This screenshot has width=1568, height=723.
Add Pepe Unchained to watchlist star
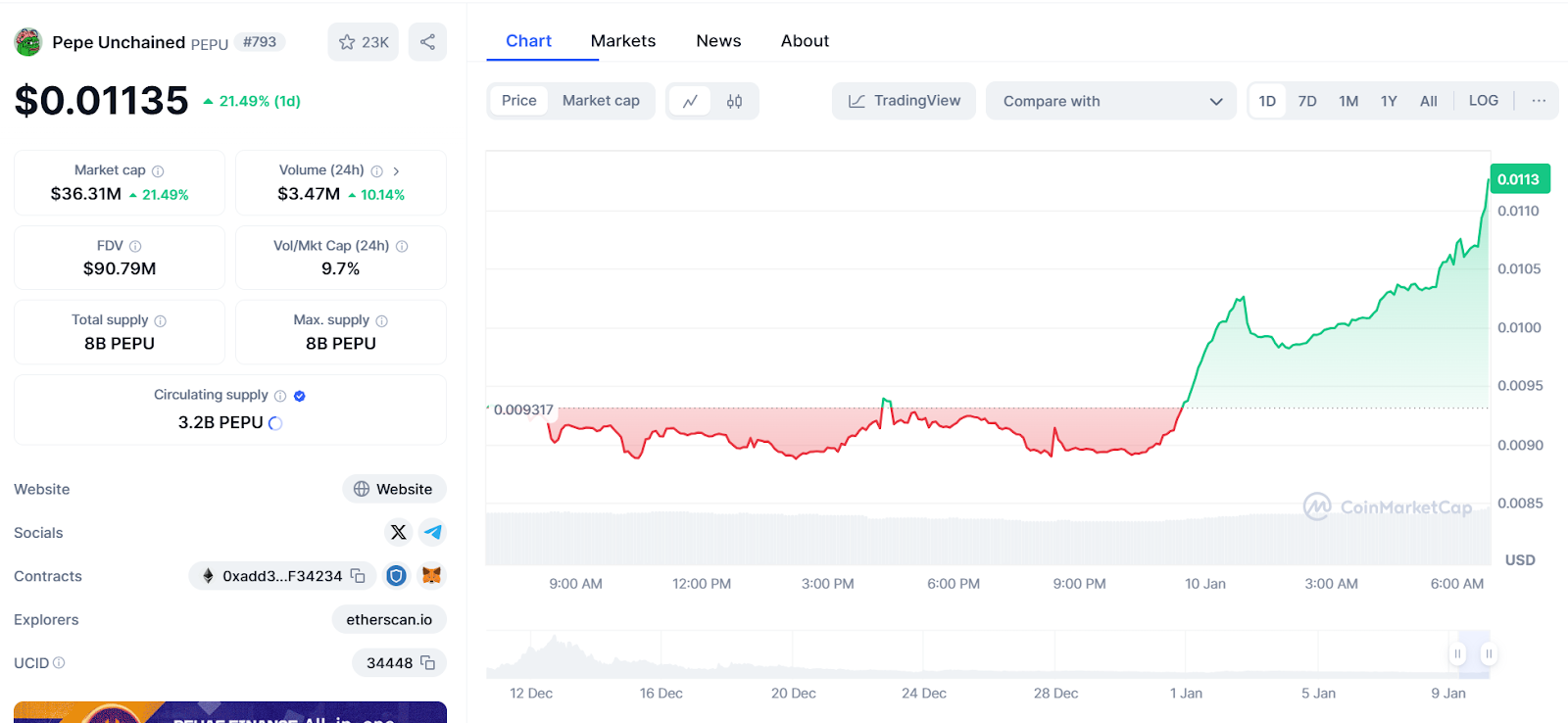(347, 42)
